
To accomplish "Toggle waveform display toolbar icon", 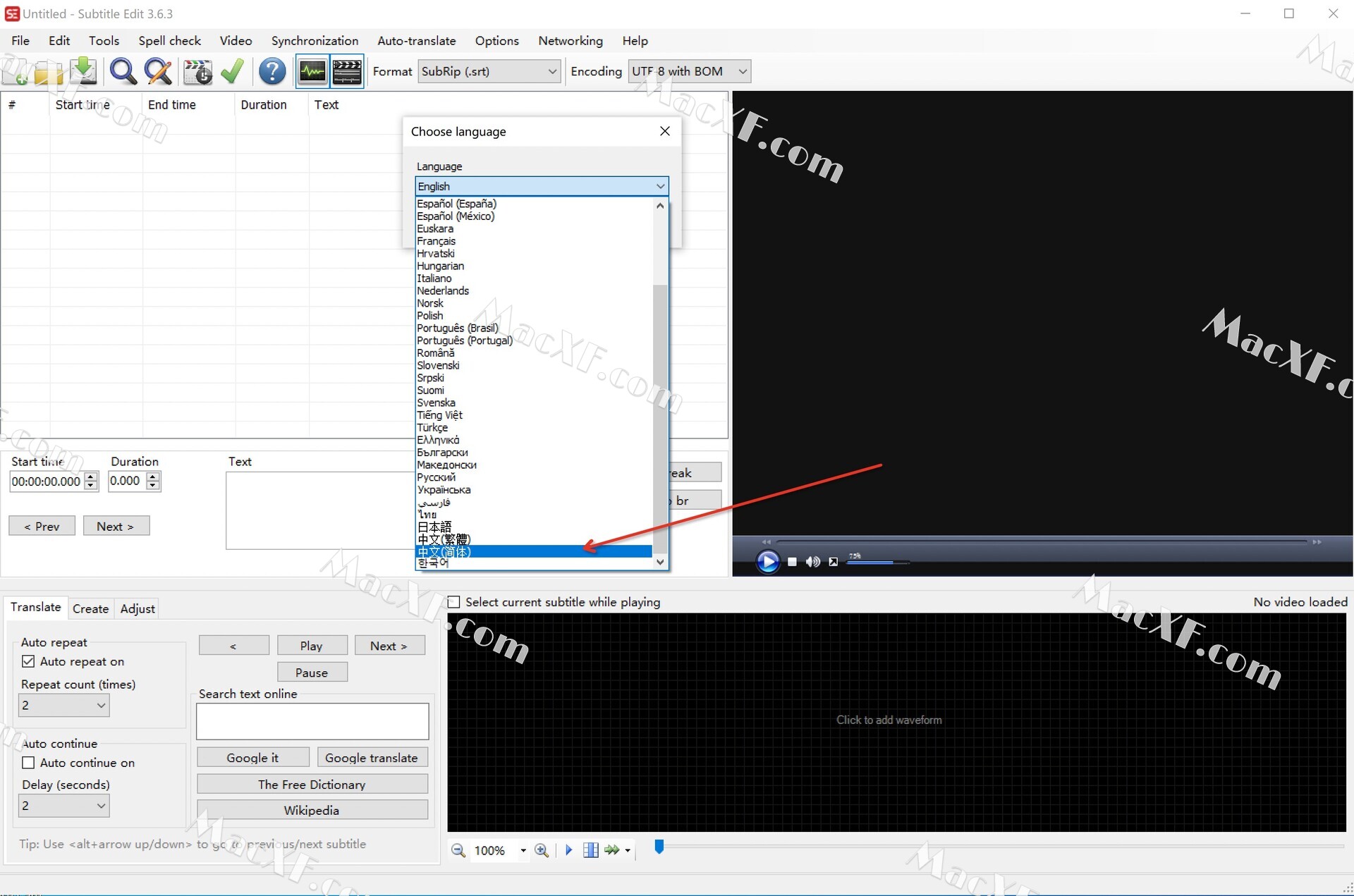I will [312, 71].
